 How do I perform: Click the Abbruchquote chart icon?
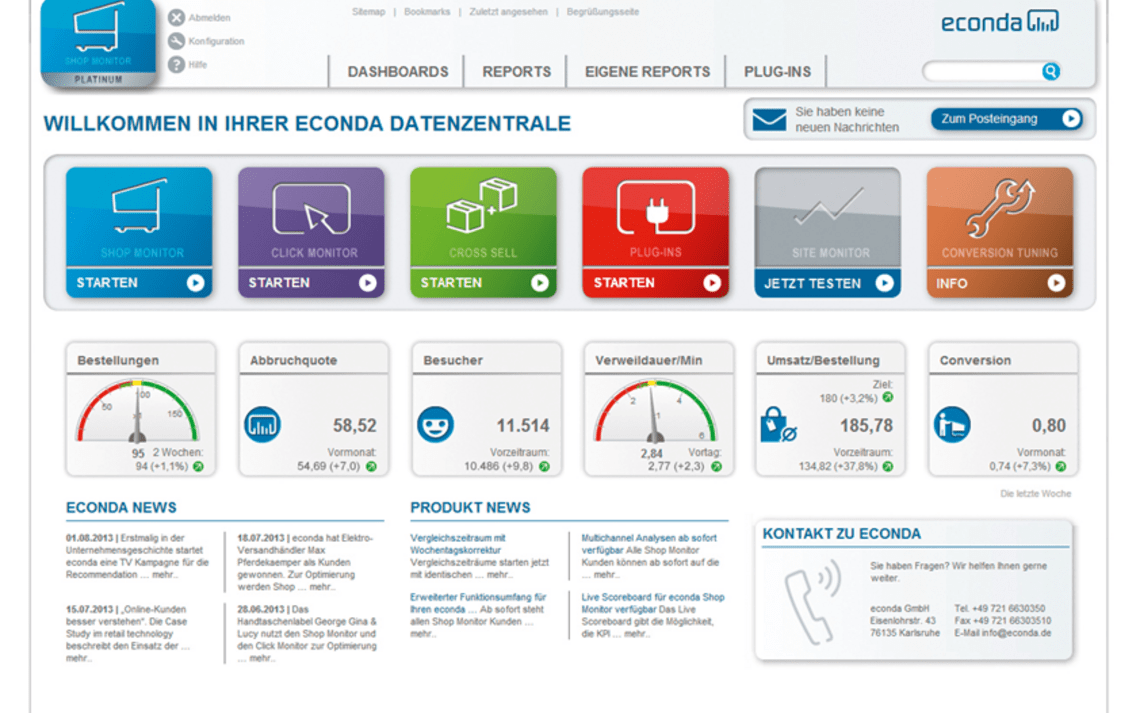tap(262, 425)
